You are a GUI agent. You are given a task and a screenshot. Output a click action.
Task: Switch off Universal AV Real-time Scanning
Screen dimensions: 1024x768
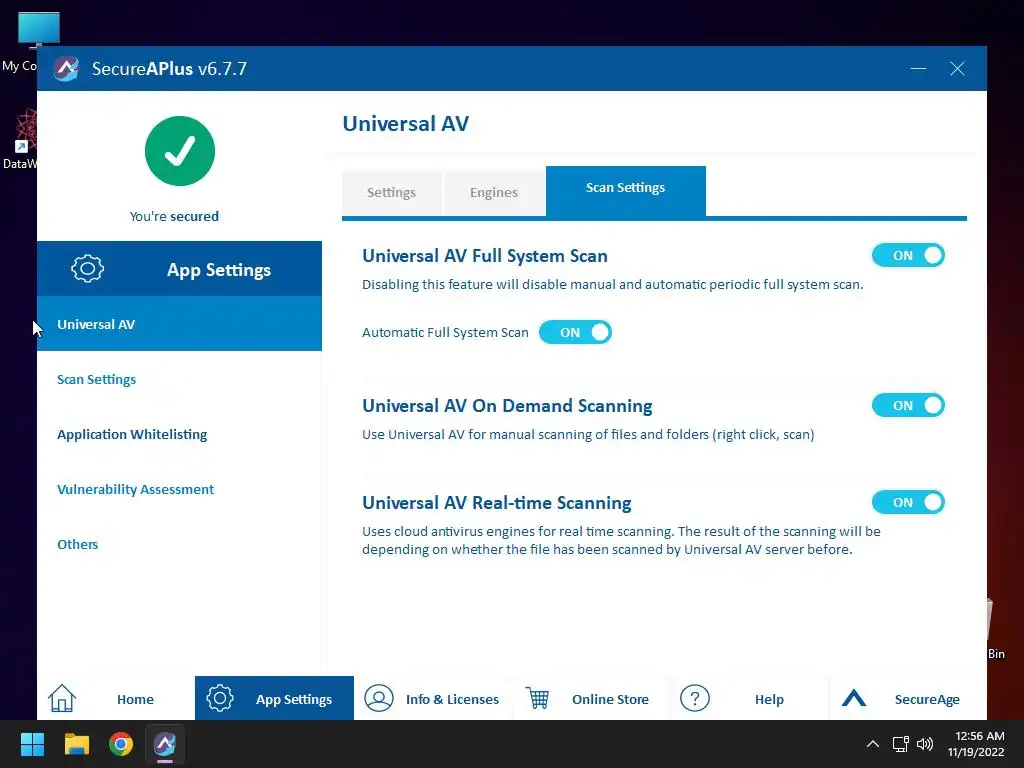908,502
